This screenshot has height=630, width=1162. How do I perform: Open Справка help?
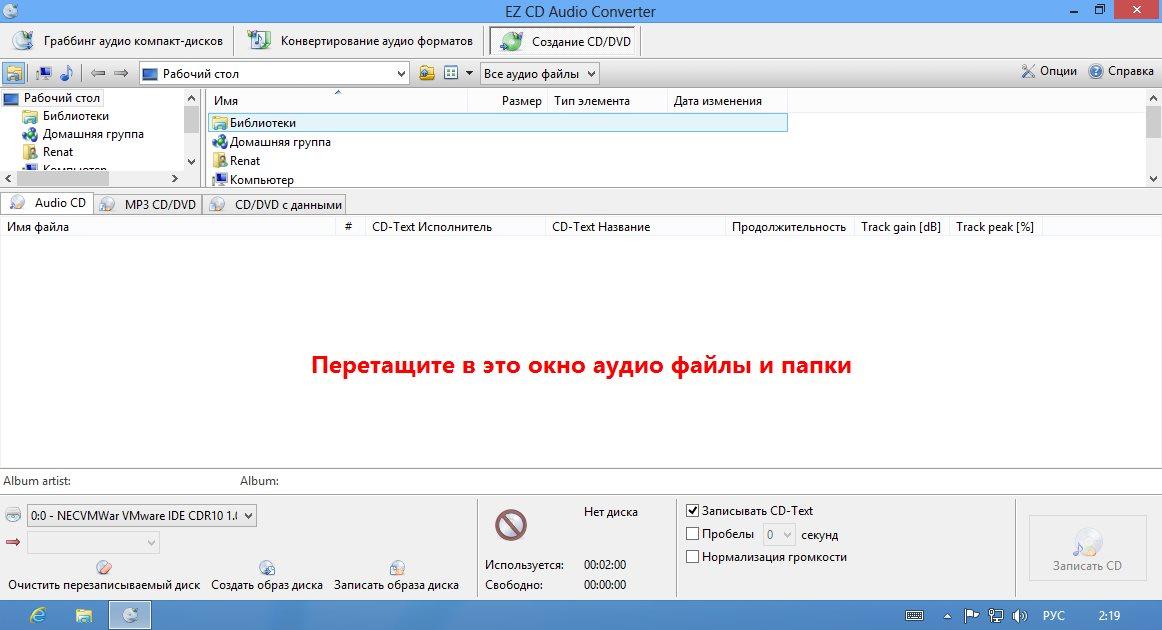pos(1120,71)
